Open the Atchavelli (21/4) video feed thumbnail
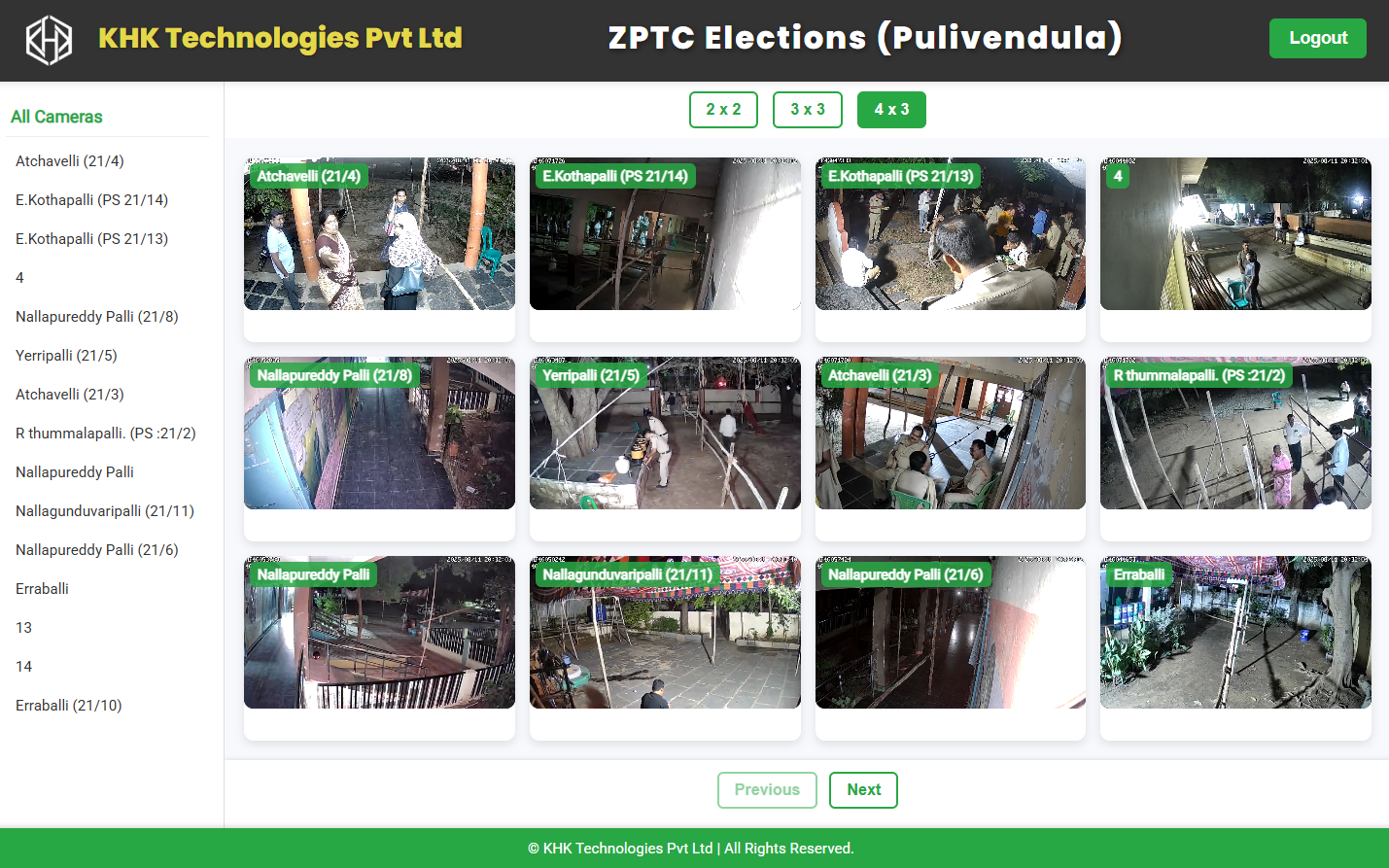 point(379,233)
